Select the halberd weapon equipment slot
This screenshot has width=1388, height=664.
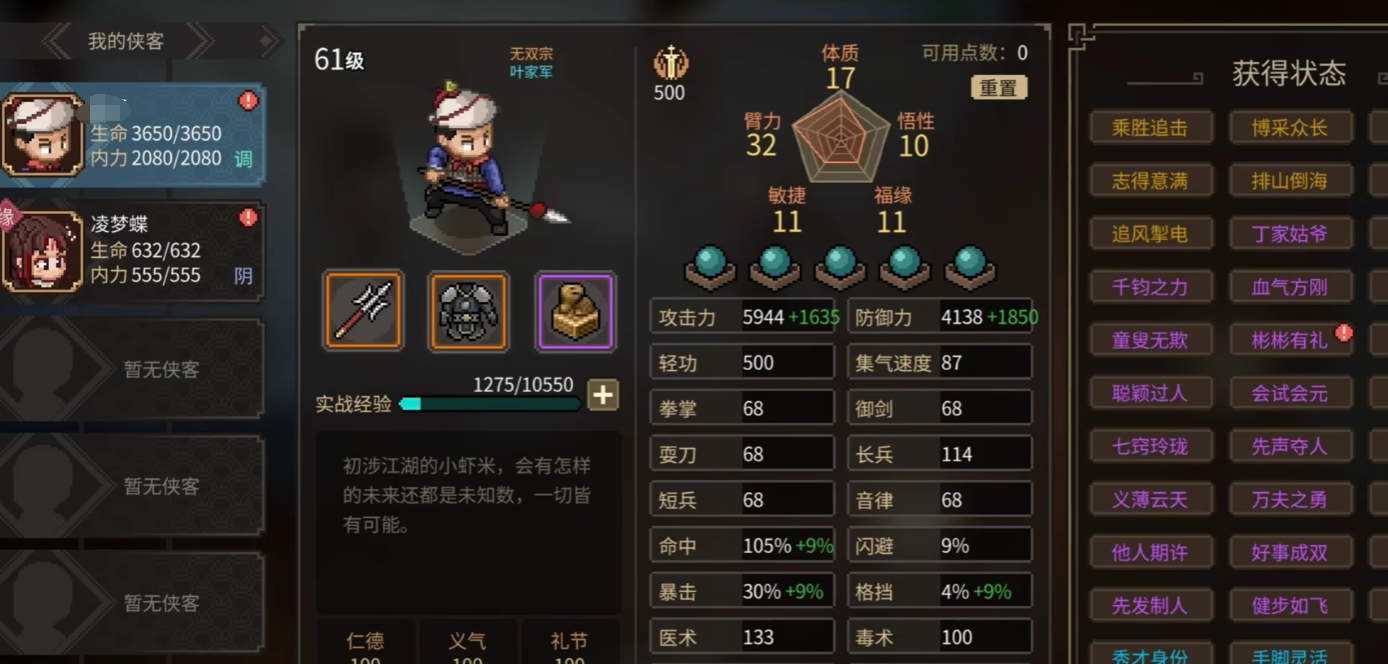coord(363,310)
